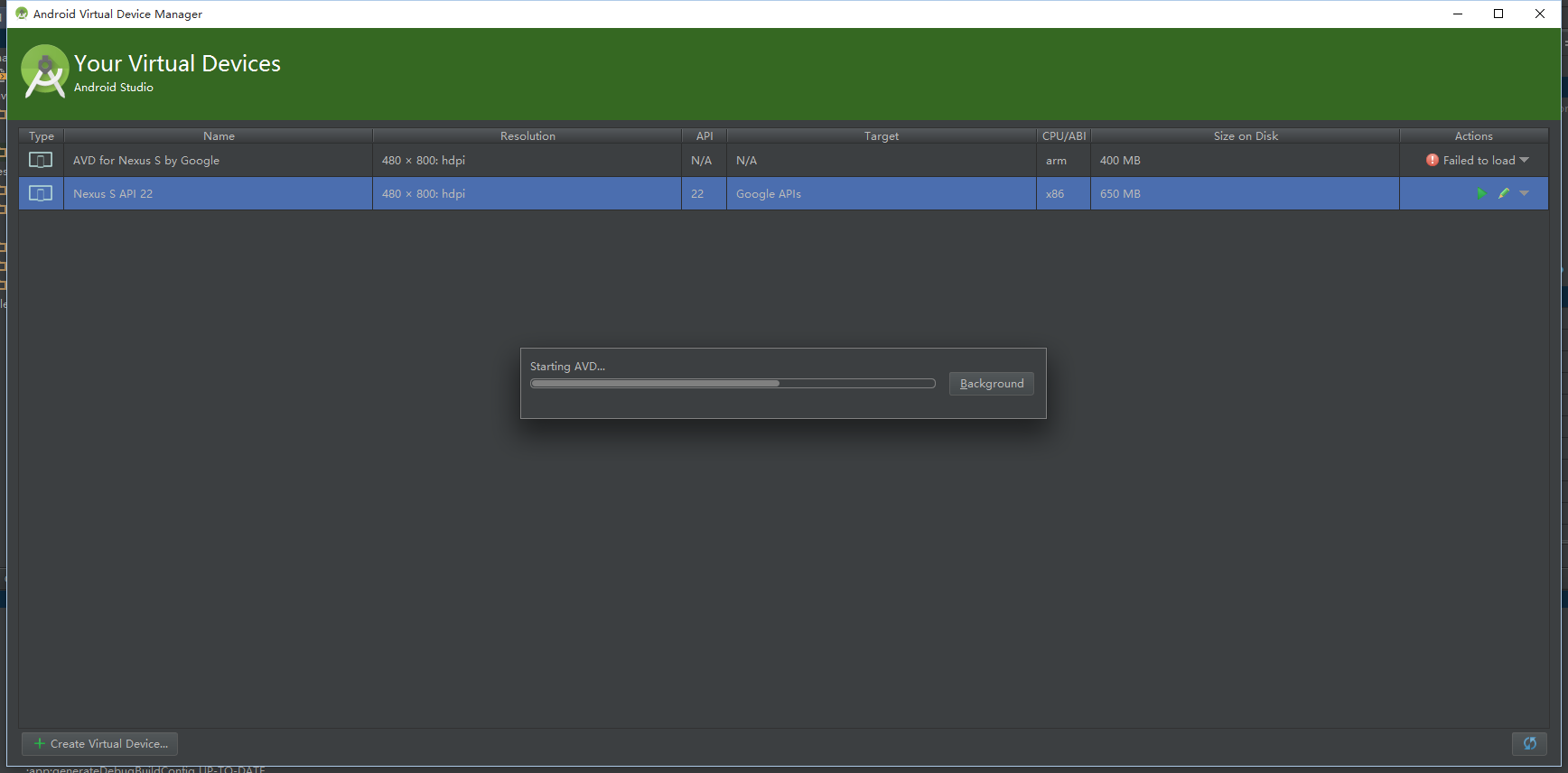Select device type icon of AVD for Nexus S
This screenshot has width=1568, height=773.
(x=41, y=160)
